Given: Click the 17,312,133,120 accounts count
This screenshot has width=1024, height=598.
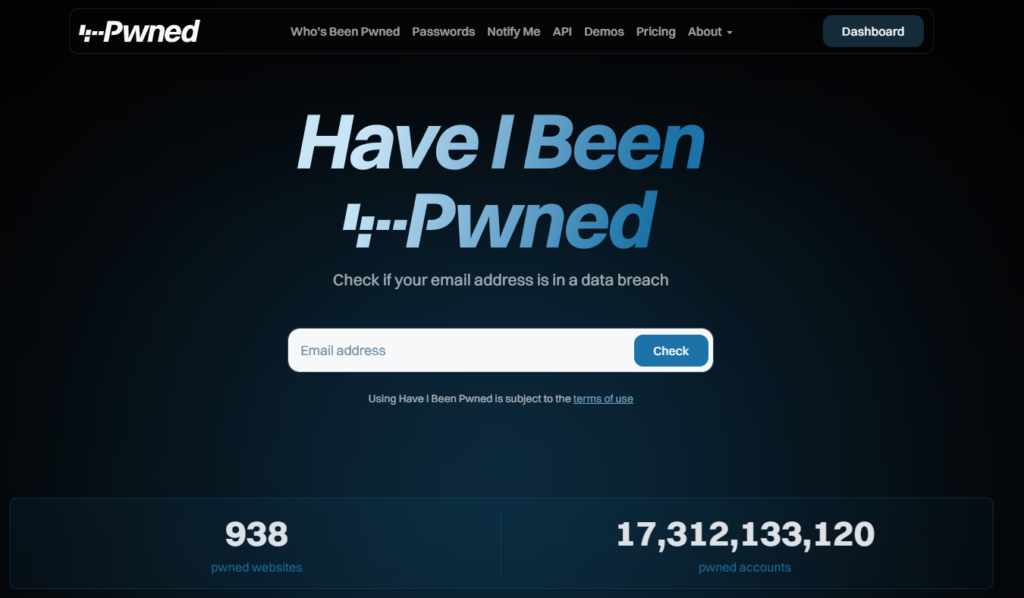Looking at the screenshot, I should [x=745, y=534].
